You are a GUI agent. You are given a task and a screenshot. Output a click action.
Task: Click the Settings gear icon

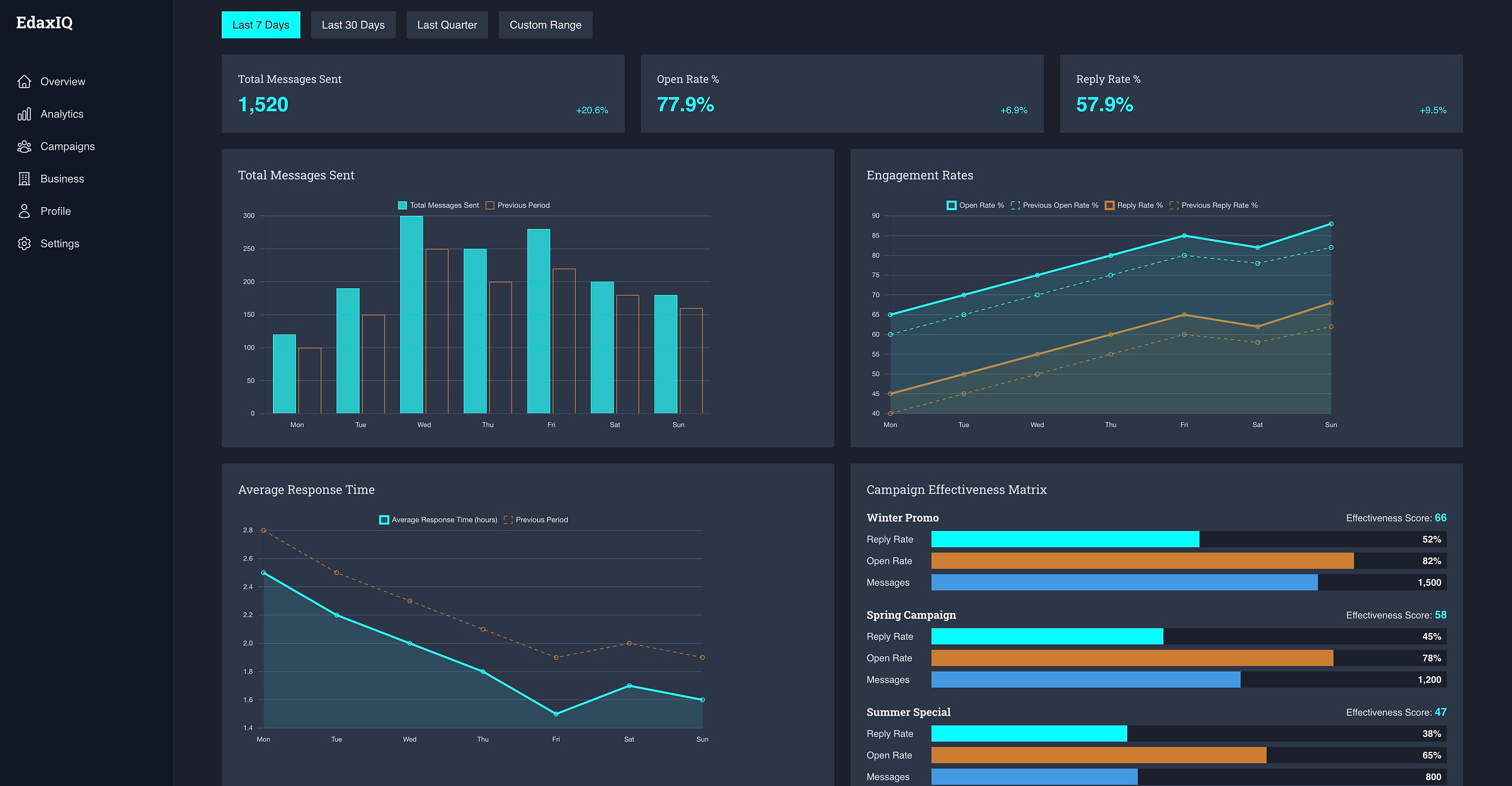coord(24,244)
